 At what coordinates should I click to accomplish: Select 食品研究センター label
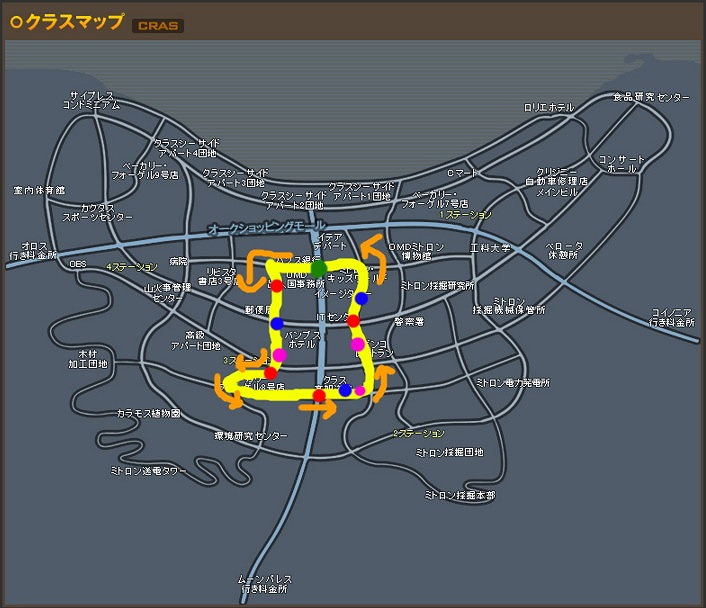pos(651,97)
